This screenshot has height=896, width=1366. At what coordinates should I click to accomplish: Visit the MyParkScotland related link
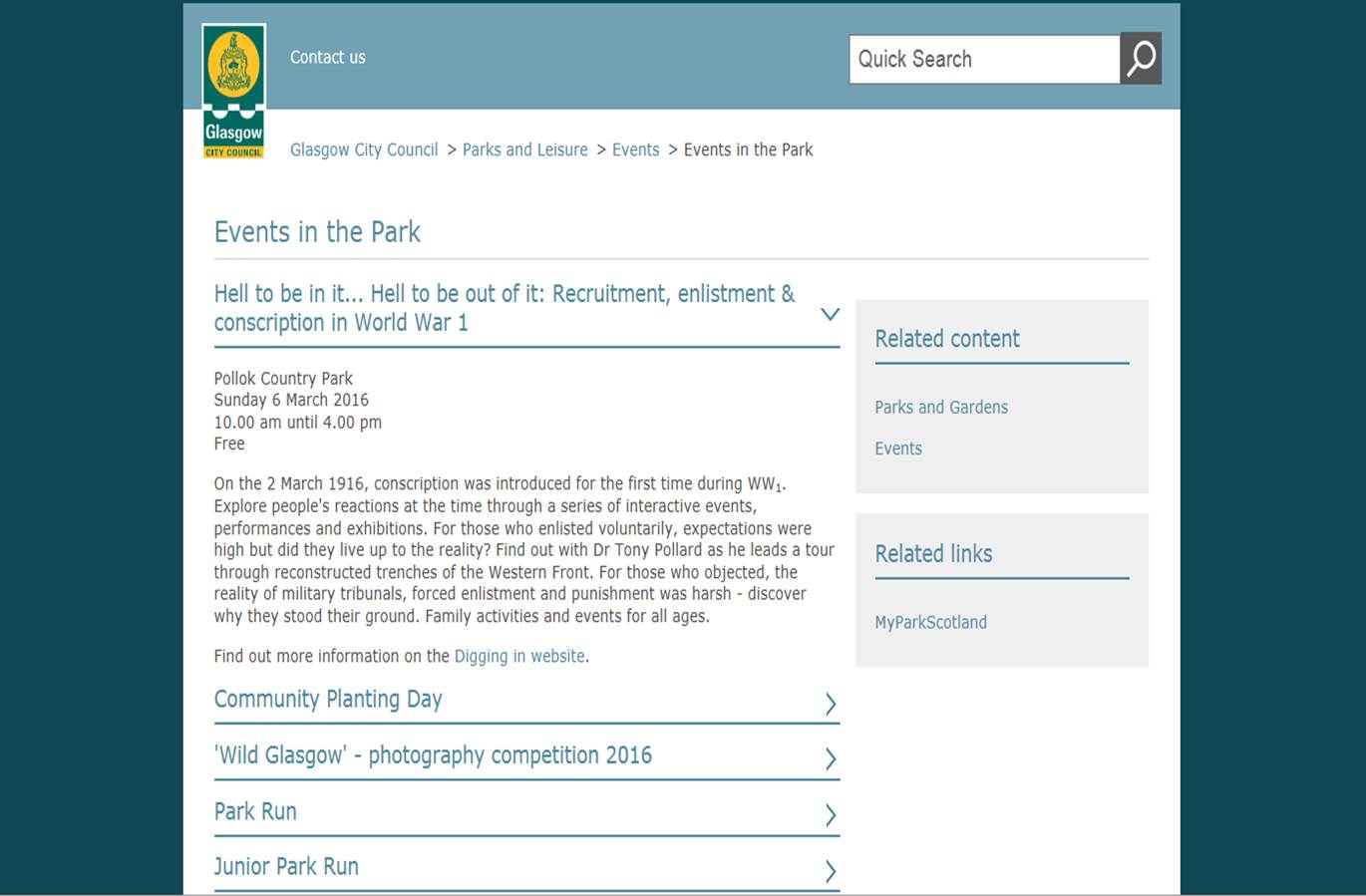[930, 622]
